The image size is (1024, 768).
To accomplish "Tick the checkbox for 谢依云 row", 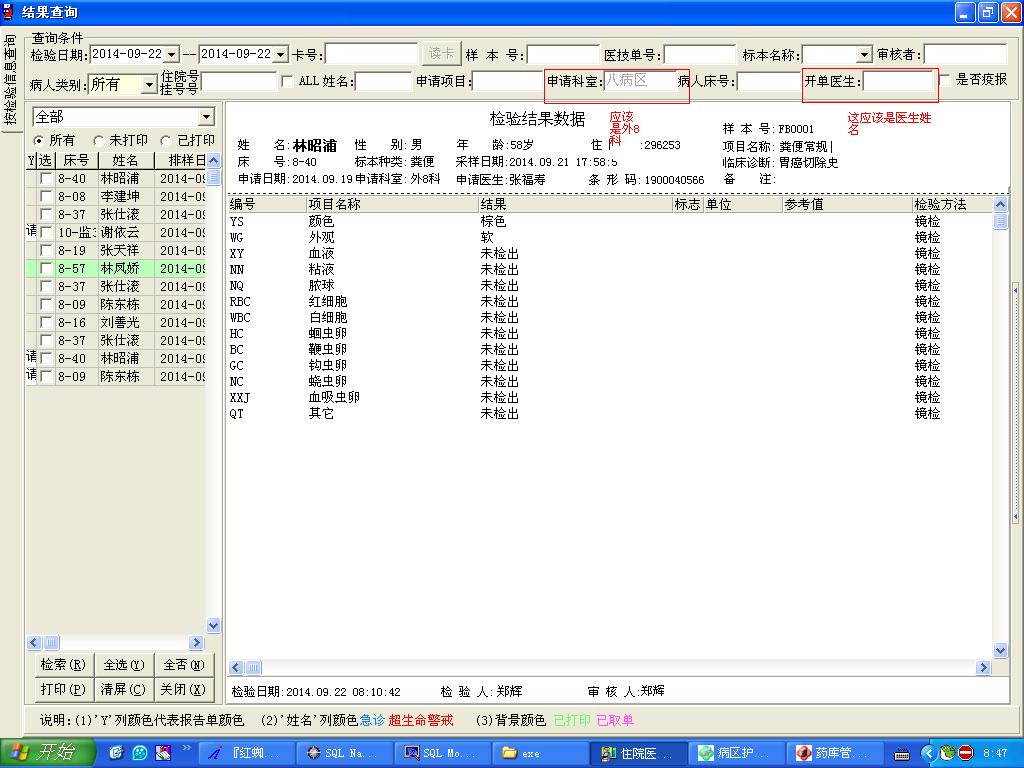I will [46, 232].
